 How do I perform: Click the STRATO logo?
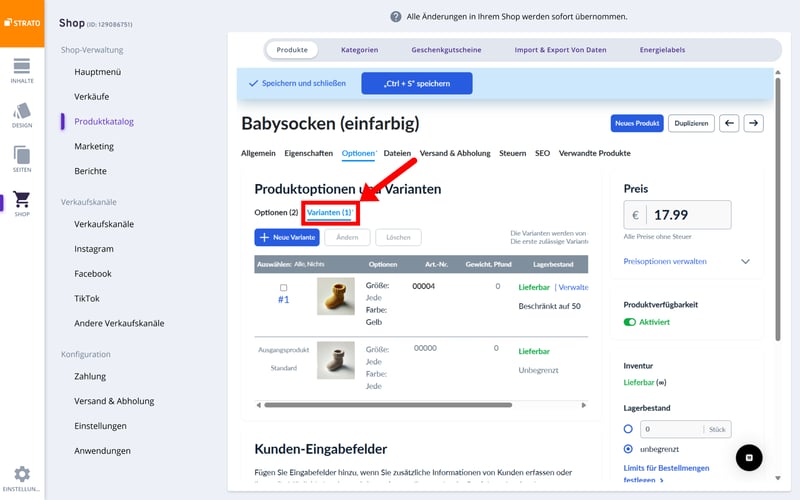[22, 23]
